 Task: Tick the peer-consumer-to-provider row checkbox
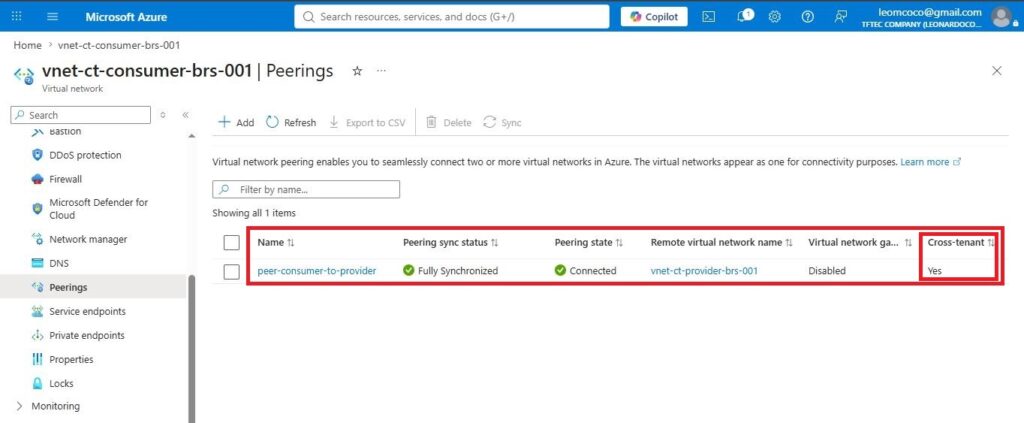(x=231, y=271)
